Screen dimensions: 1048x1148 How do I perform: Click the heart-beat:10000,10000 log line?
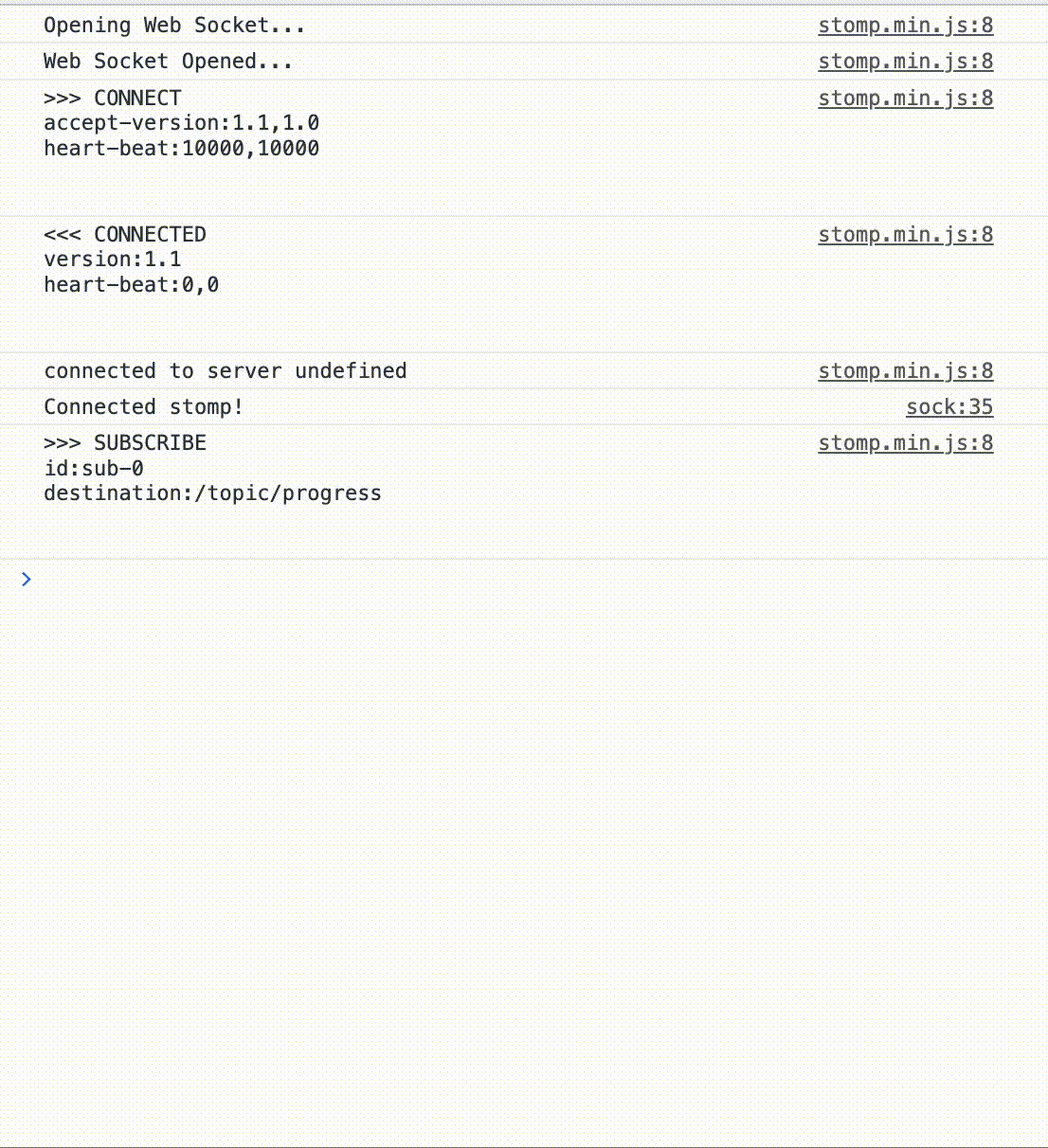click(x=181, y=149)
